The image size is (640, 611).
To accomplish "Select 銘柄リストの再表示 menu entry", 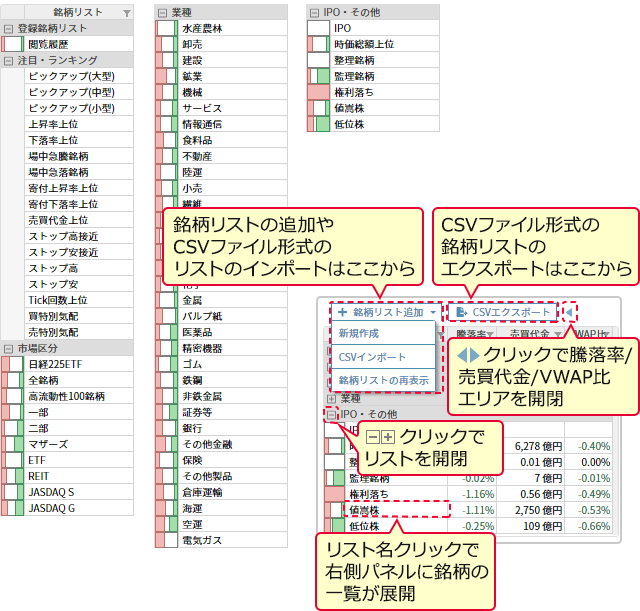I will tap(383, 380).
